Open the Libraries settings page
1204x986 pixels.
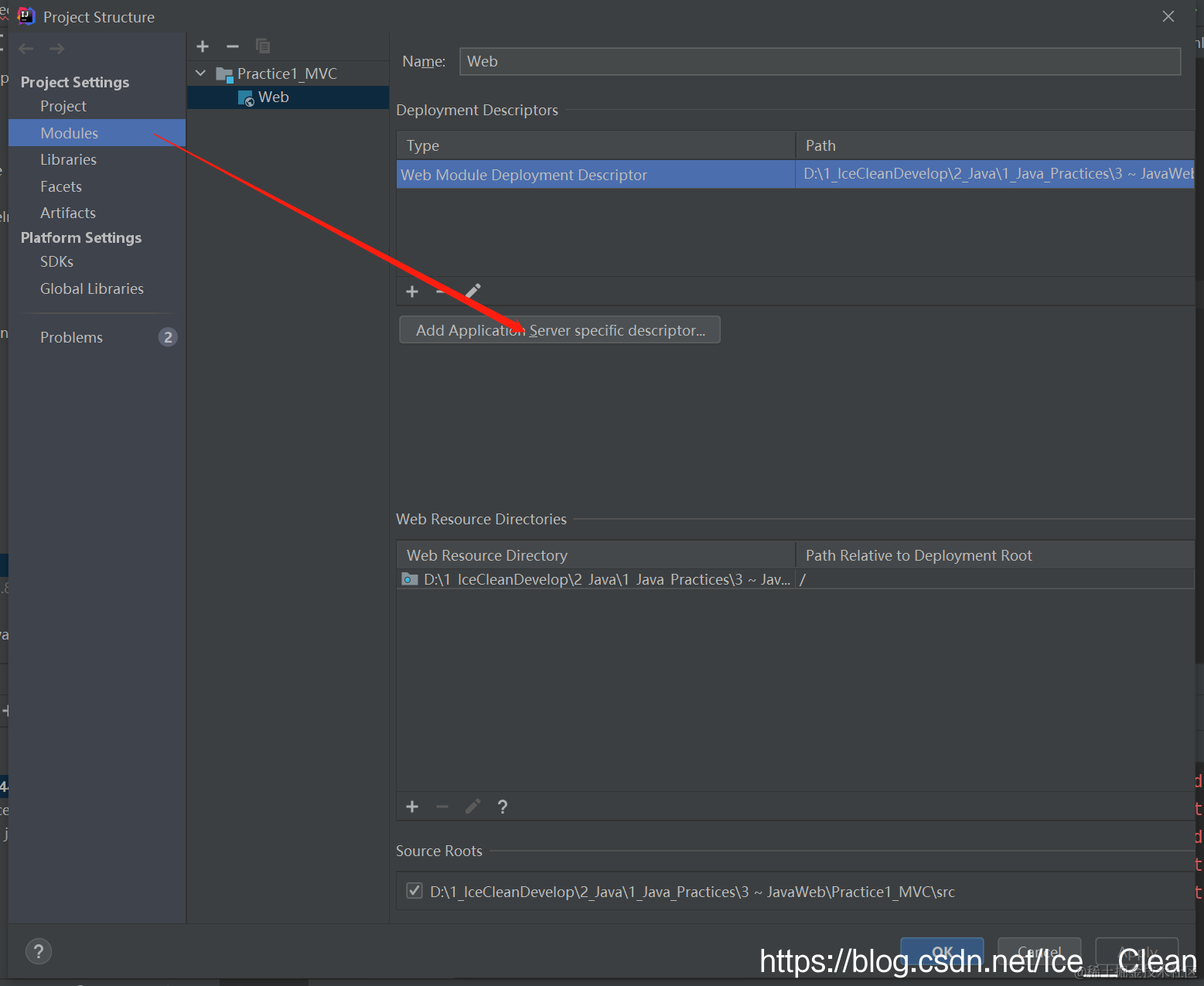click(68, 159)
